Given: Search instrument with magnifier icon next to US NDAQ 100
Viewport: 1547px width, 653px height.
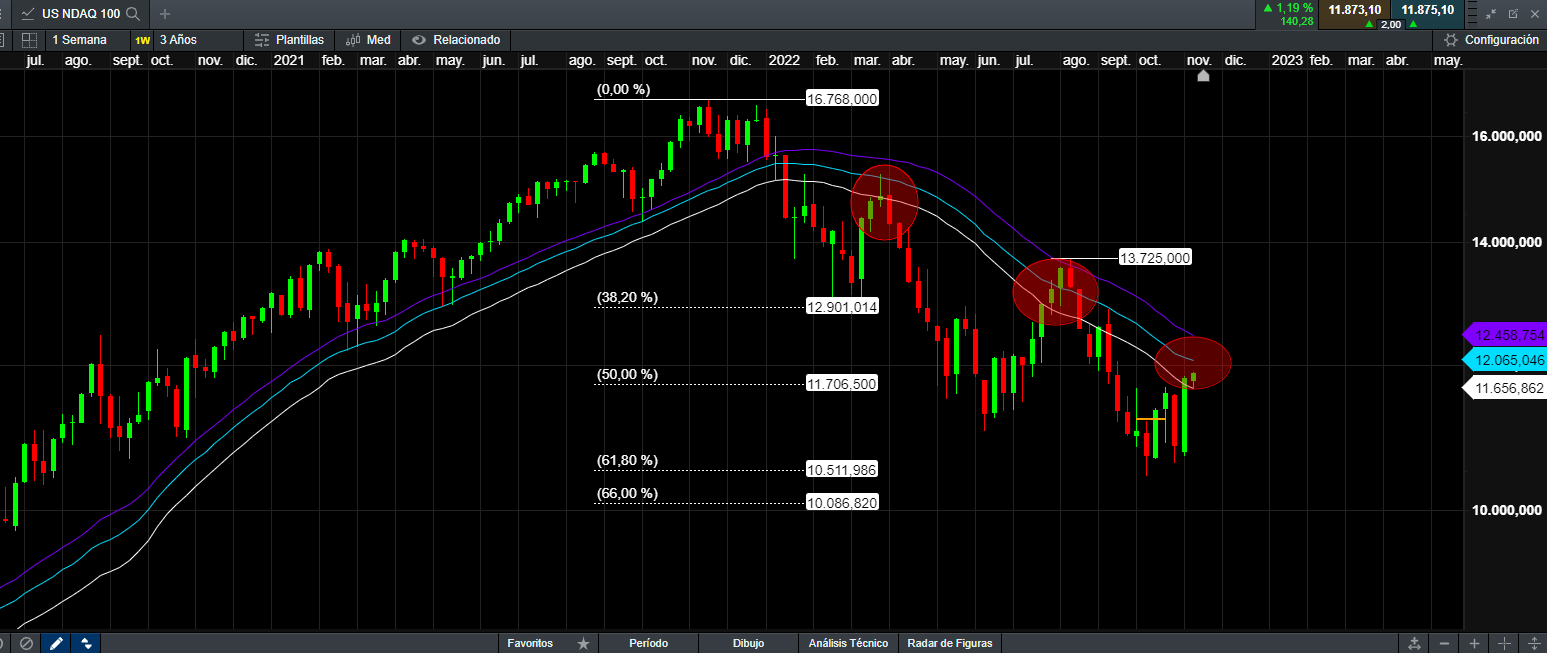Looking at the screenshot, I should (x=132, y=14).
